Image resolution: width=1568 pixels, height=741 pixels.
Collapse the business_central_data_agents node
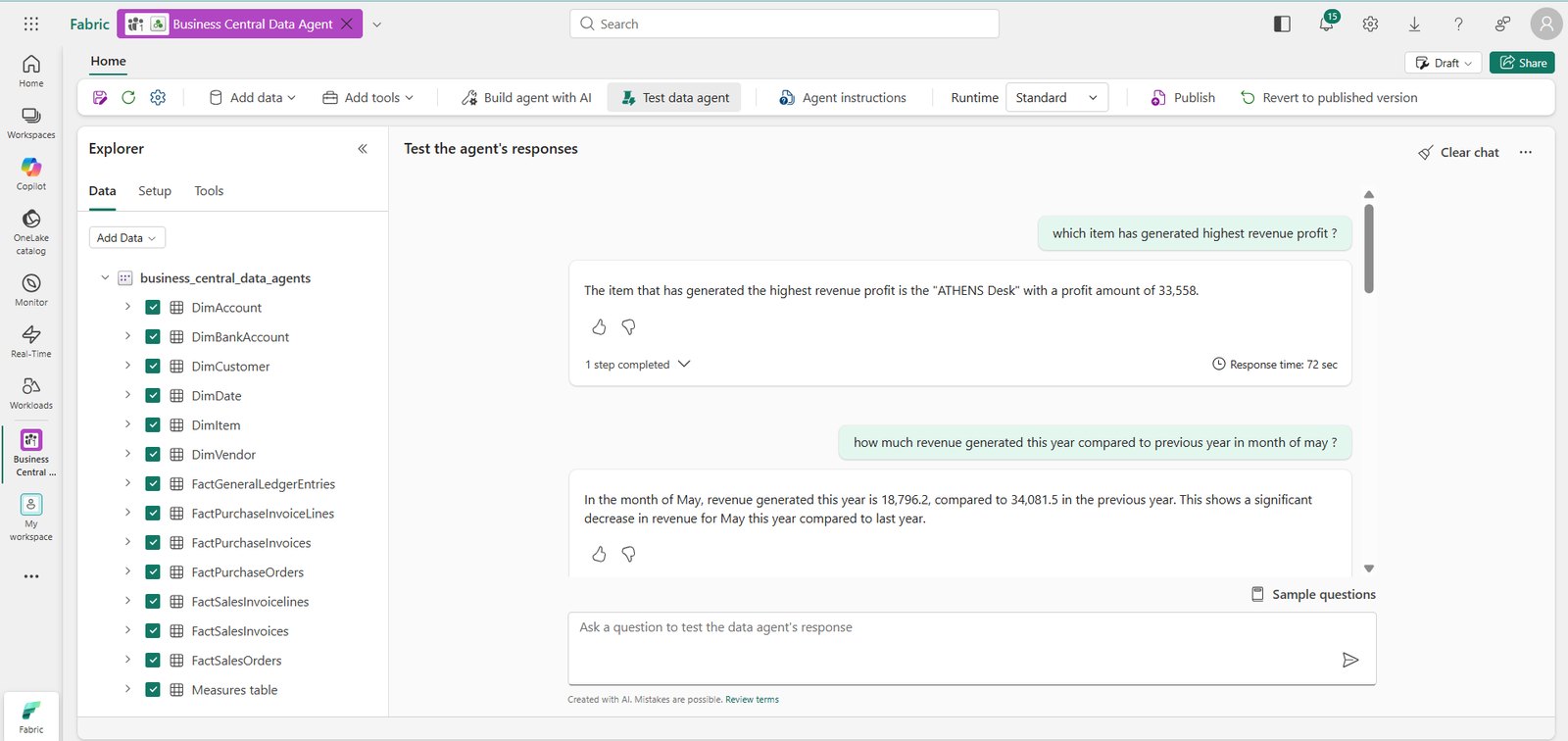point(105,277)
